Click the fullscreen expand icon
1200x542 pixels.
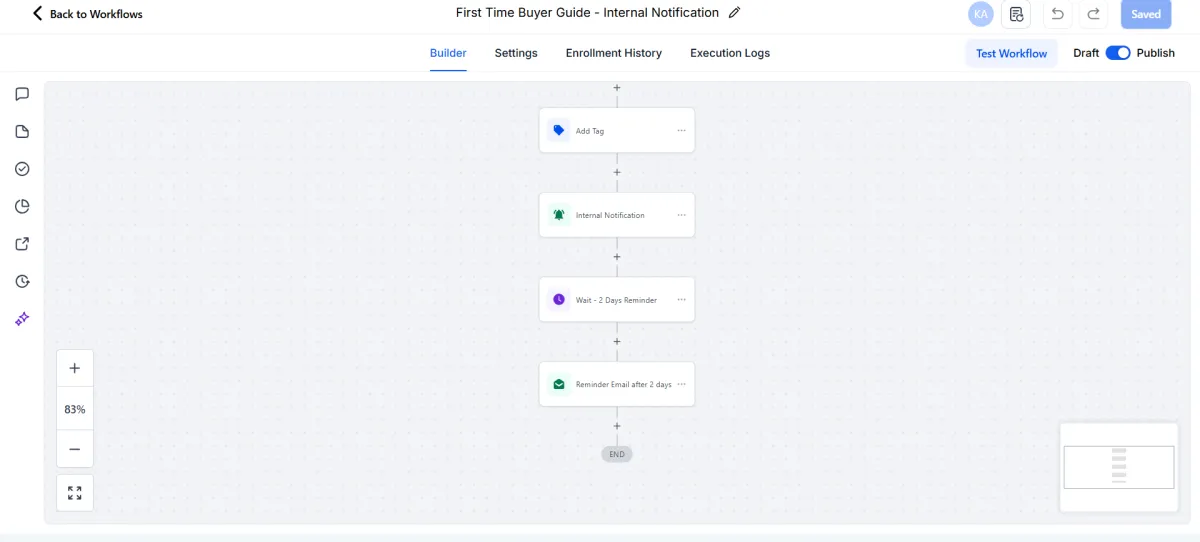75,493
